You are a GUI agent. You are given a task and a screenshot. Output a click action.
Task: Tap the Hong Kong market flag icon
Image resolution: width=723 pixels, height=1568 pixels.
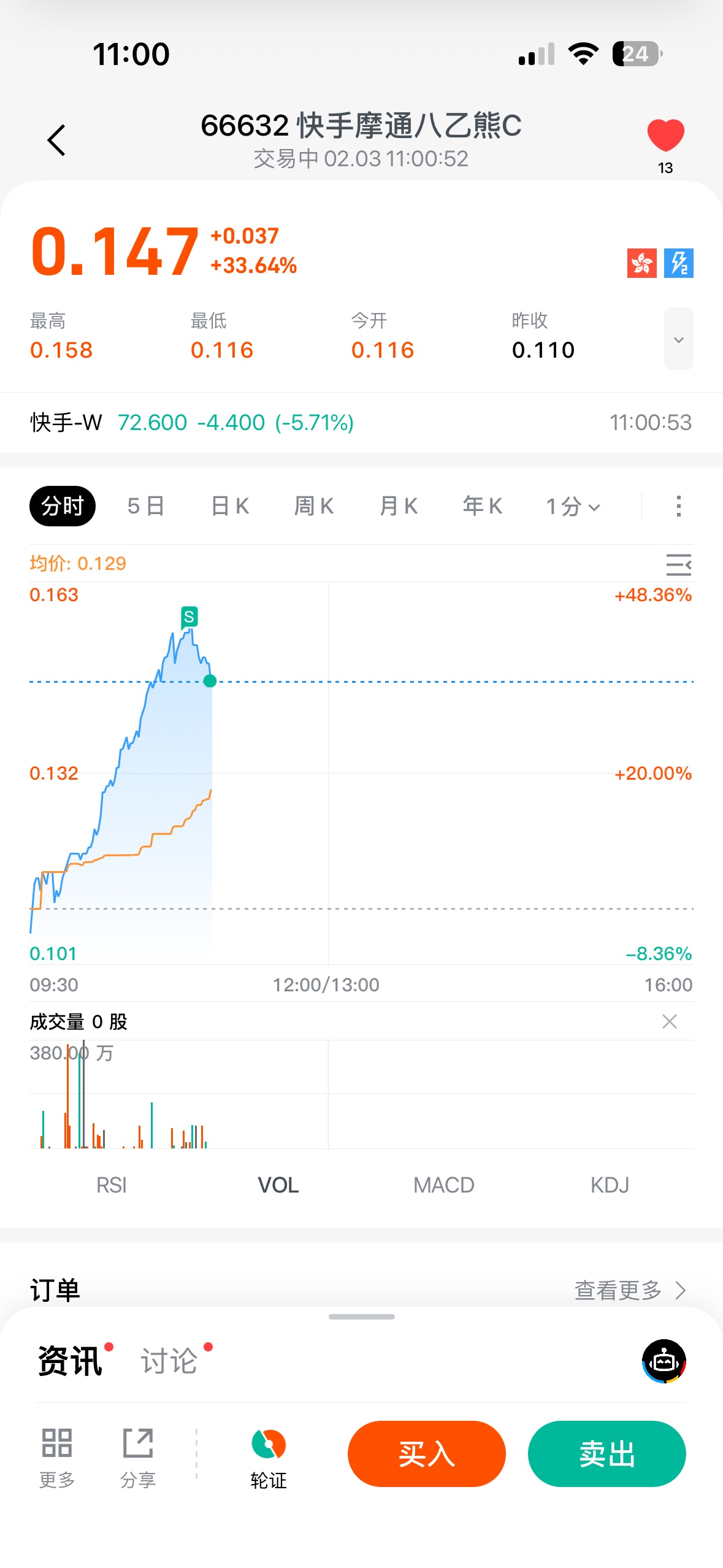(x=641, y=263)
